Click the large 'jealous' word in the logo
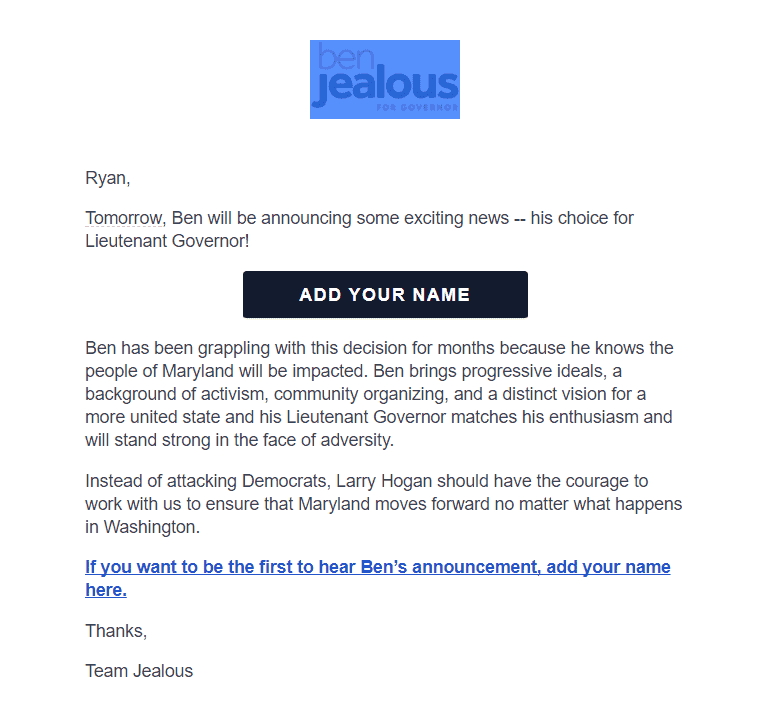 (386, 86)
